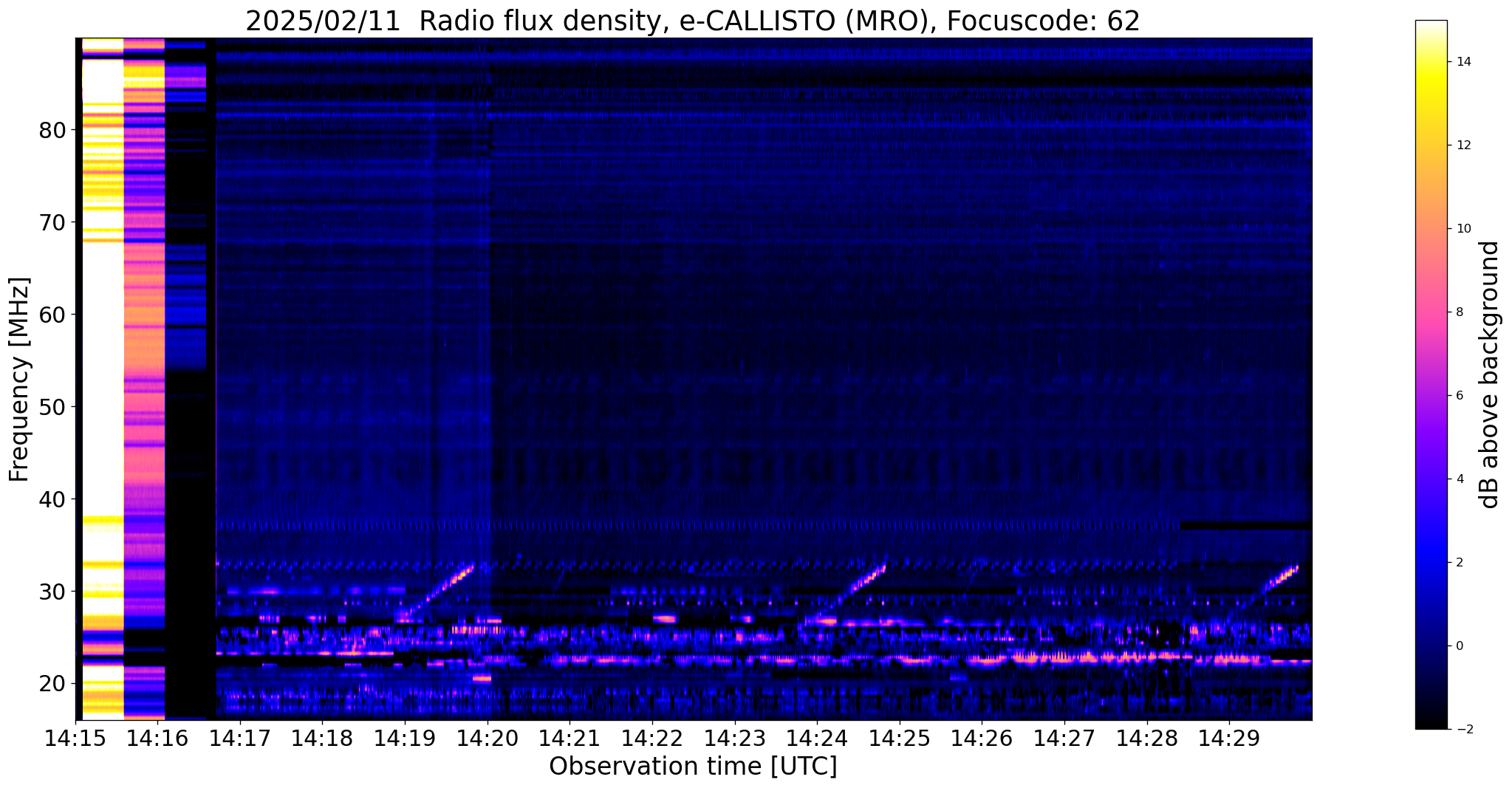Click the blue region of the colorbar near 2
The height and width of the screenshot is (788, 1512).
[x=1431, y=563]
